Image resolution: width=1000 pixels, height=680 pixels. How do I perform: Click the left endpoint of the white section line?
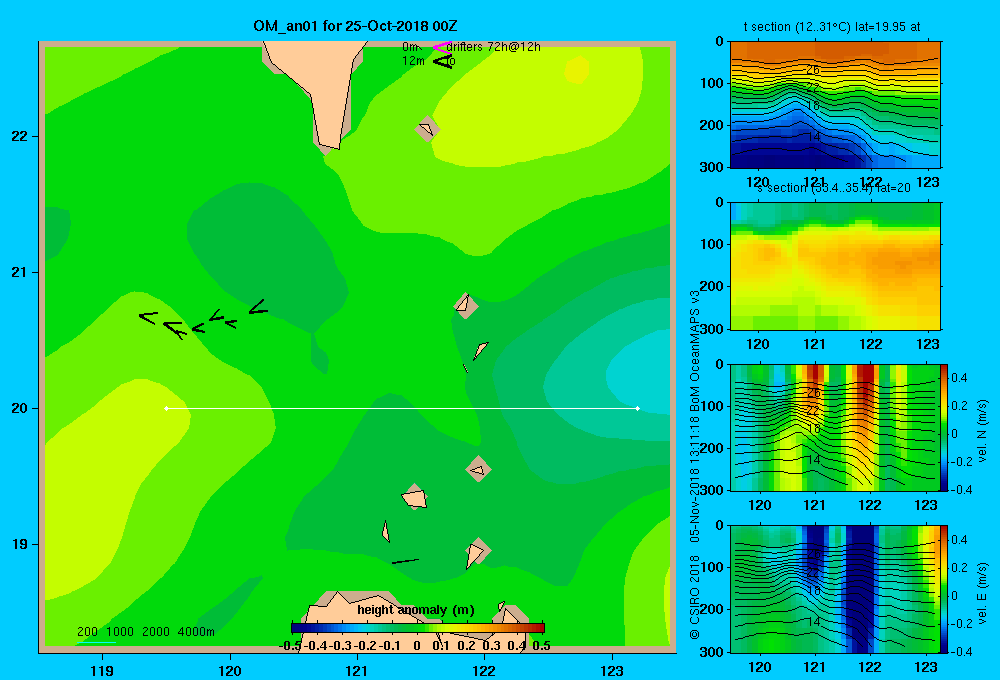click(166, 408)
